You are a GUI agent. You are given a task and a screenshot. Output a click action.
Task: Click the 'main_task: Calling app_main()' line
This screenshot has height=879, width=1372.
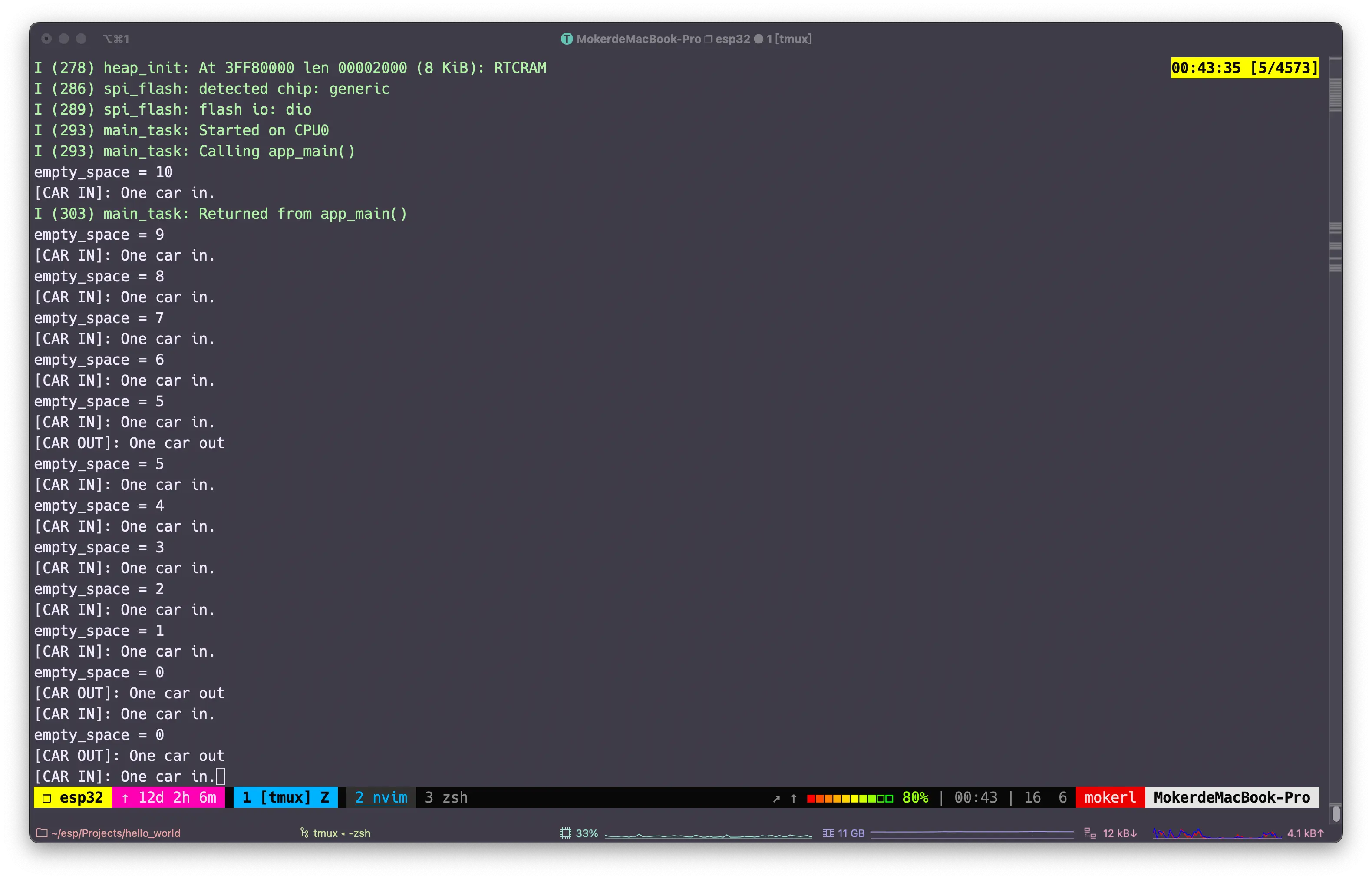[195, 151]
